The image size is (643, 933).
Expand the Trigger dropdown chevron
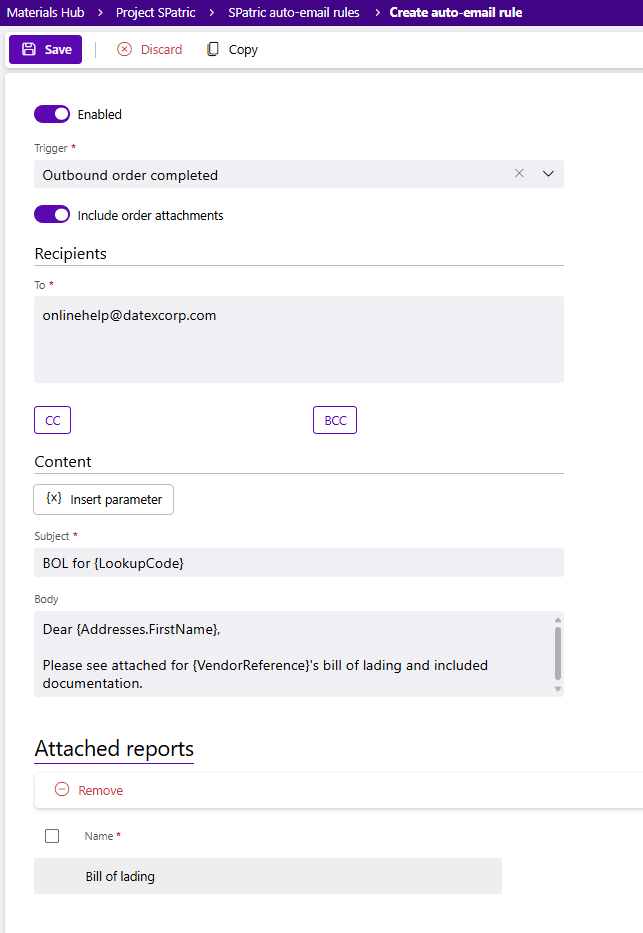tap(548, 174)
